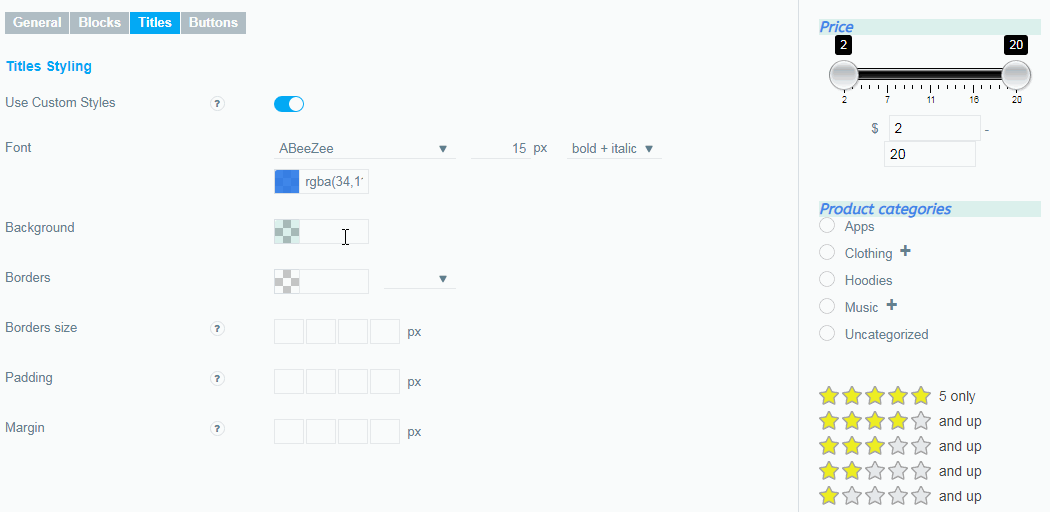This screenshot has height=512, width=1050.
Task: Open the ABeeZee font family dropdown
Action: point(365,149)
